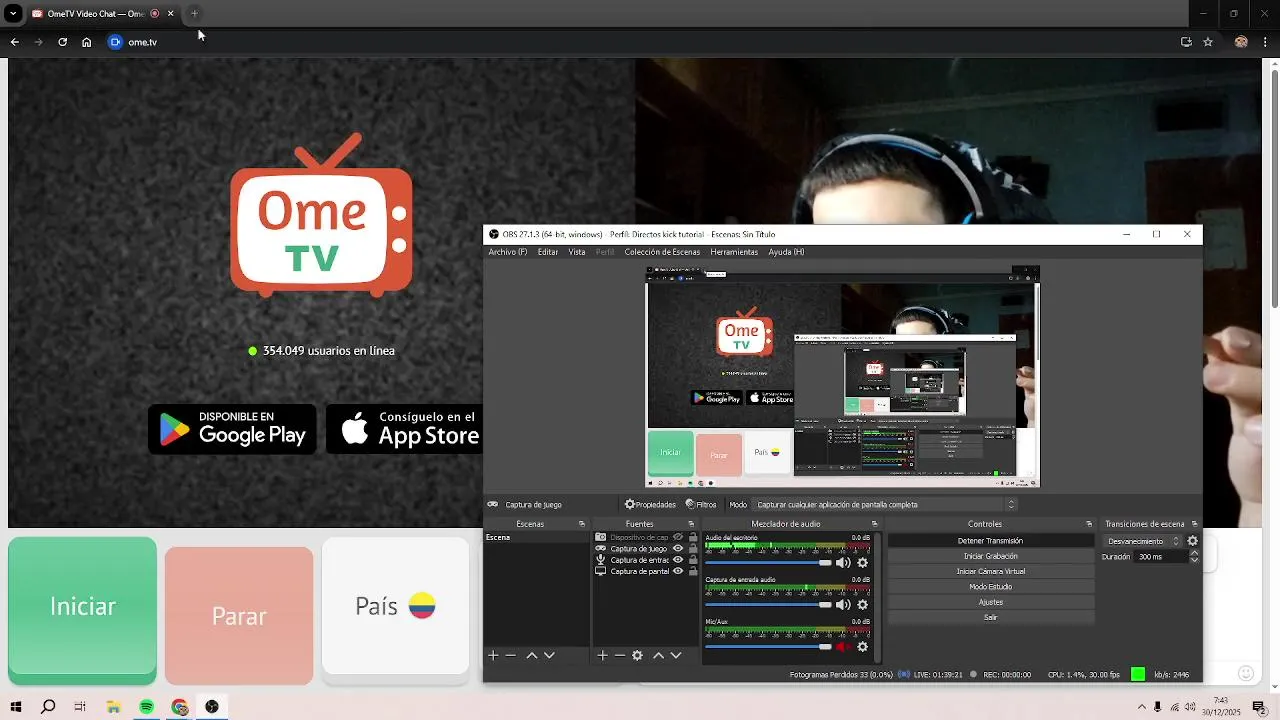Adjust the Mic/Aux volume slider
This screenshot has height=720, width=1280.
(x=768, y=647)
